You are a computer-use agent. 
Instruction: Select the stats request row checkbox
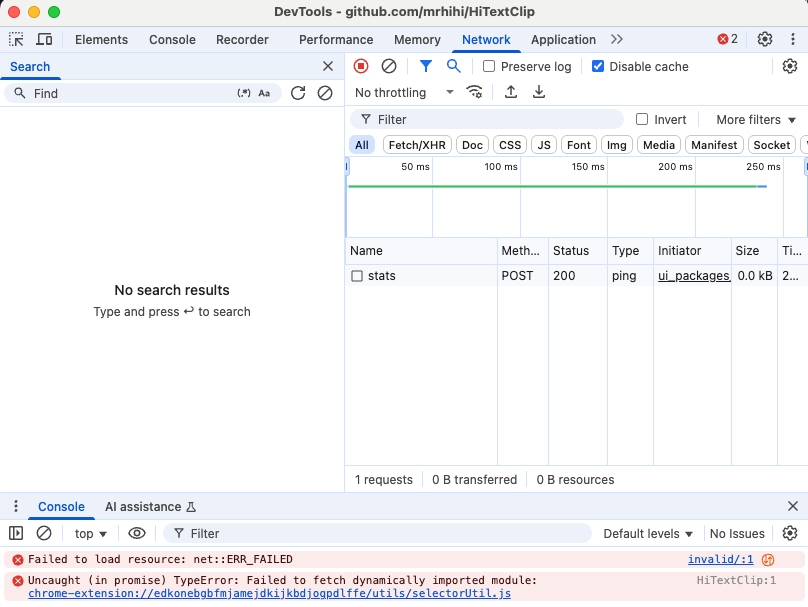(x=357, y=276)
